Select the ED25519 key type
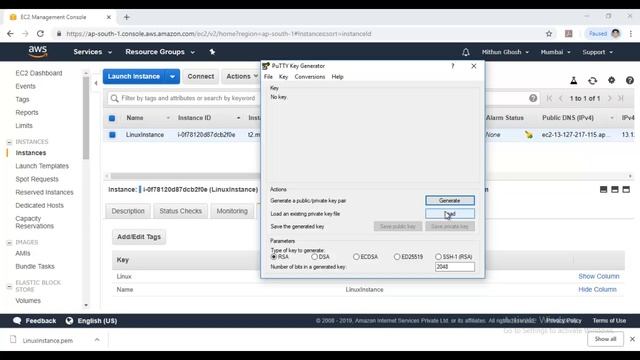Viewport: 640px width, 360px height. 397,257
